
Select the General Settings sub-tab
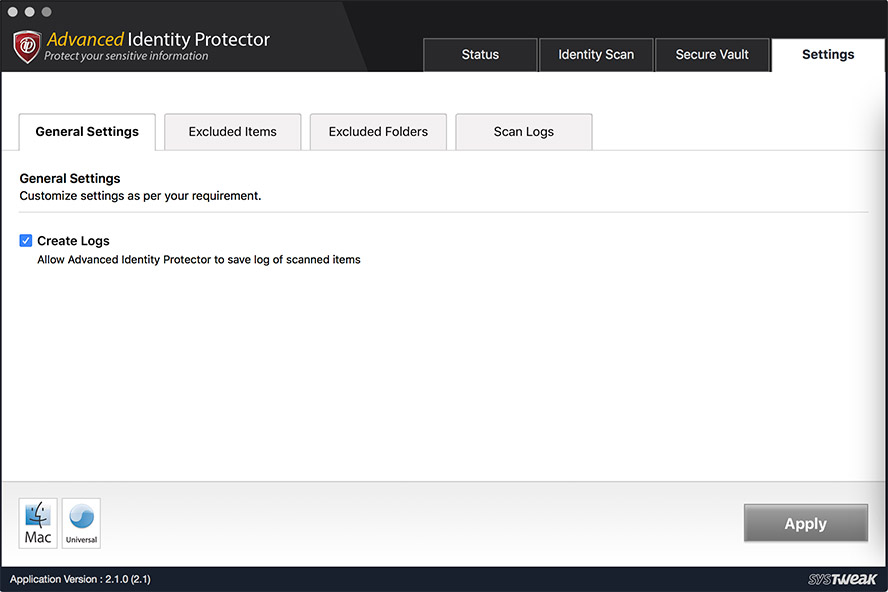87,132
